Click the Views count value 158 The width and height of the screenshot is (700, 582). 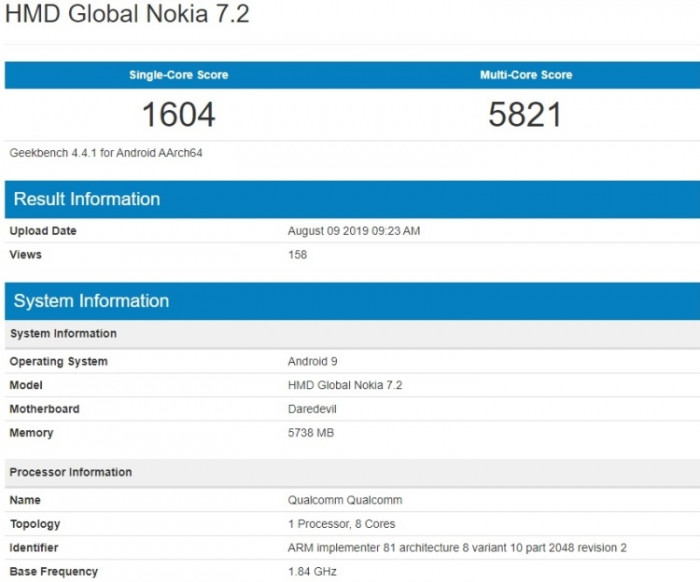click(x=297, y=255)
